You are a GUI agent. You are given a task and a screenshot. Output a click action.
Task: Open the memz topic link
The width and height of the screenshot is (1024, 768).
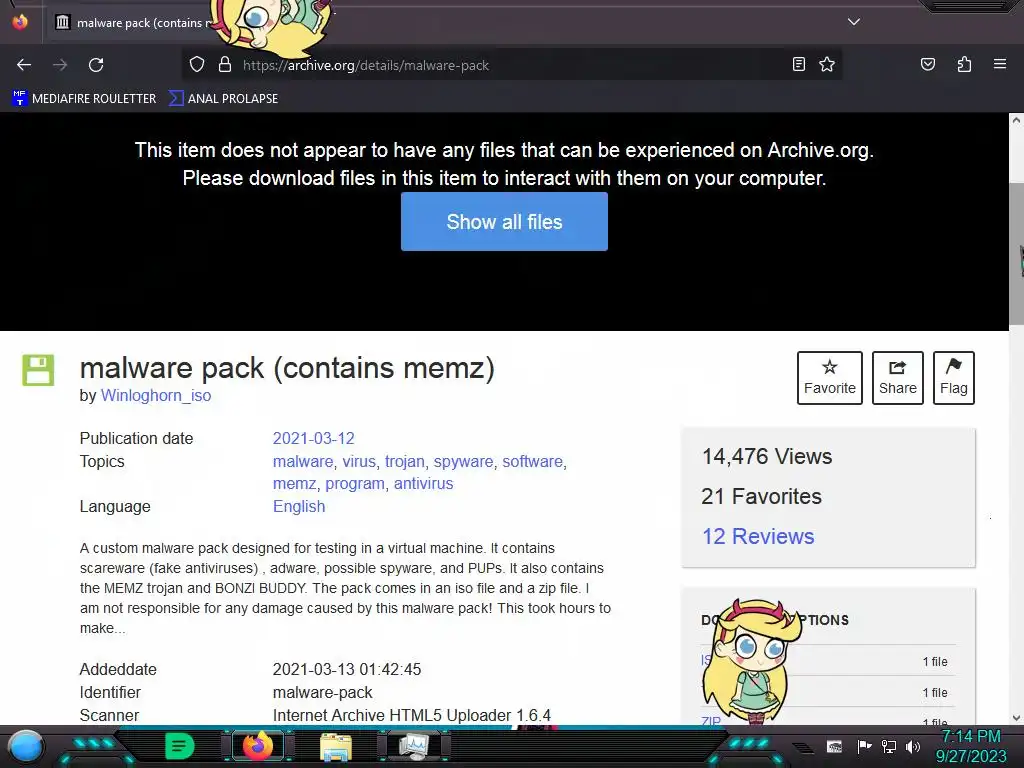coord(294,483)
